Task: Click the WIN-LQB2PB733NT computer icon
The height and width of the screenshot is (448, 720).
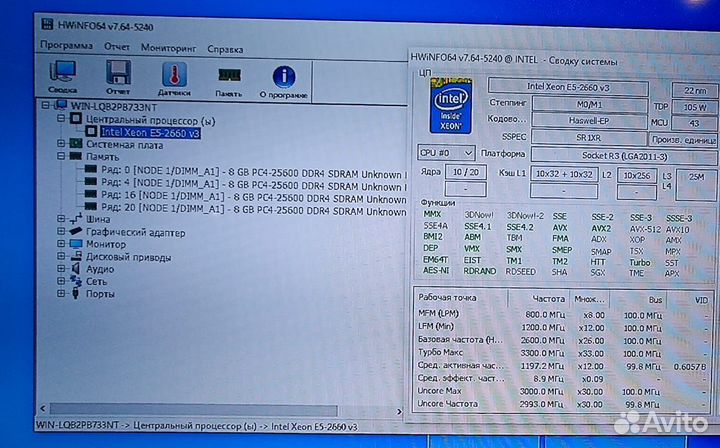Action: point(61,106)
